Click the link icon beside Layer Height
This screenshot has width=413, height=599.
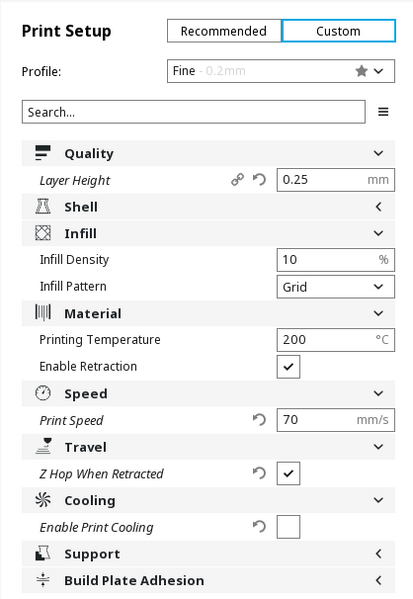pos(237,180)
